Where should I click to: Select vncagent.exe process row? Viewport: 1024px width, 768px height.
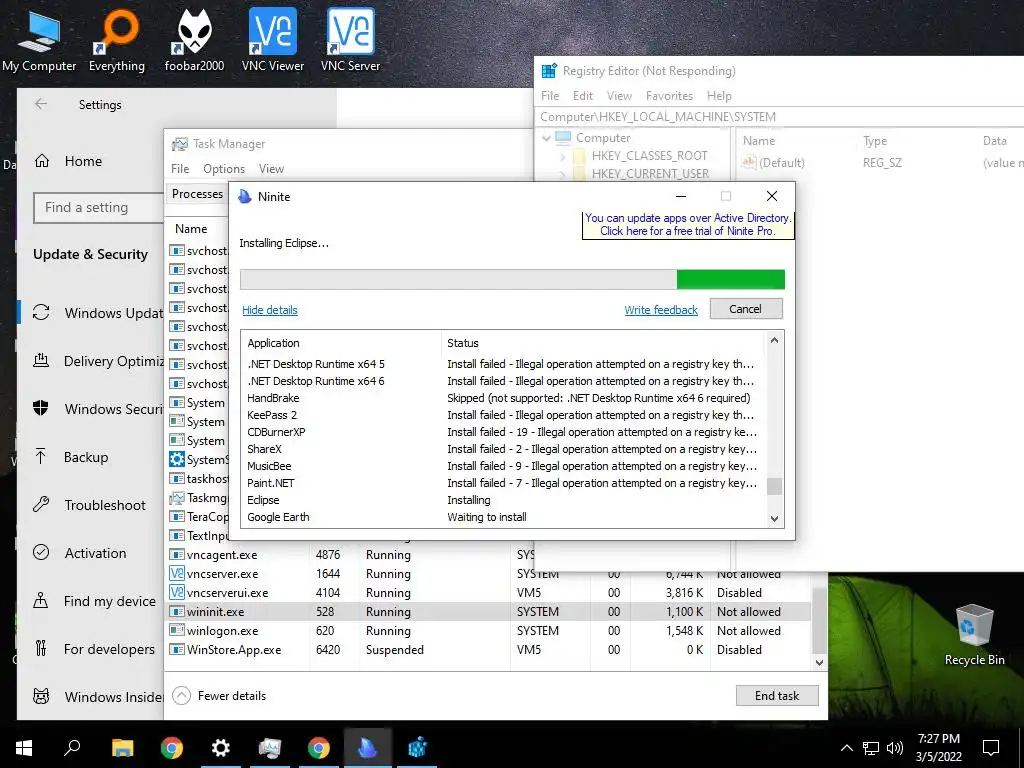(x=350, y=555)
